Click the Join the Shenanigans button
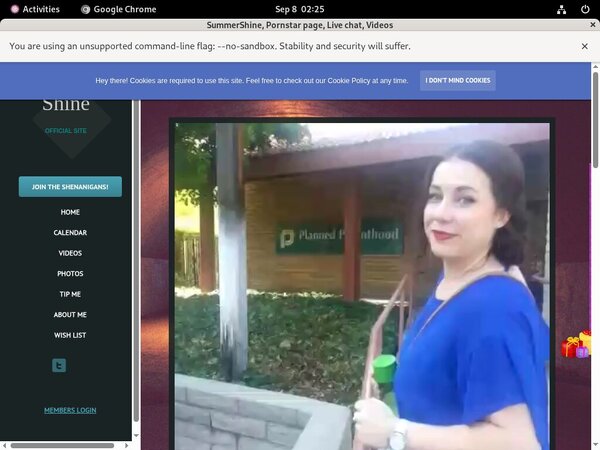The width and height of the screenshot is (600, 450). click(x=70, y=187)
